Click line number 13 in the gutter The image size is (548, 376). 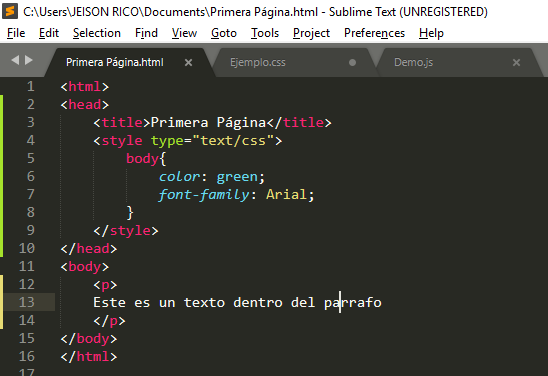pos(27,302)
